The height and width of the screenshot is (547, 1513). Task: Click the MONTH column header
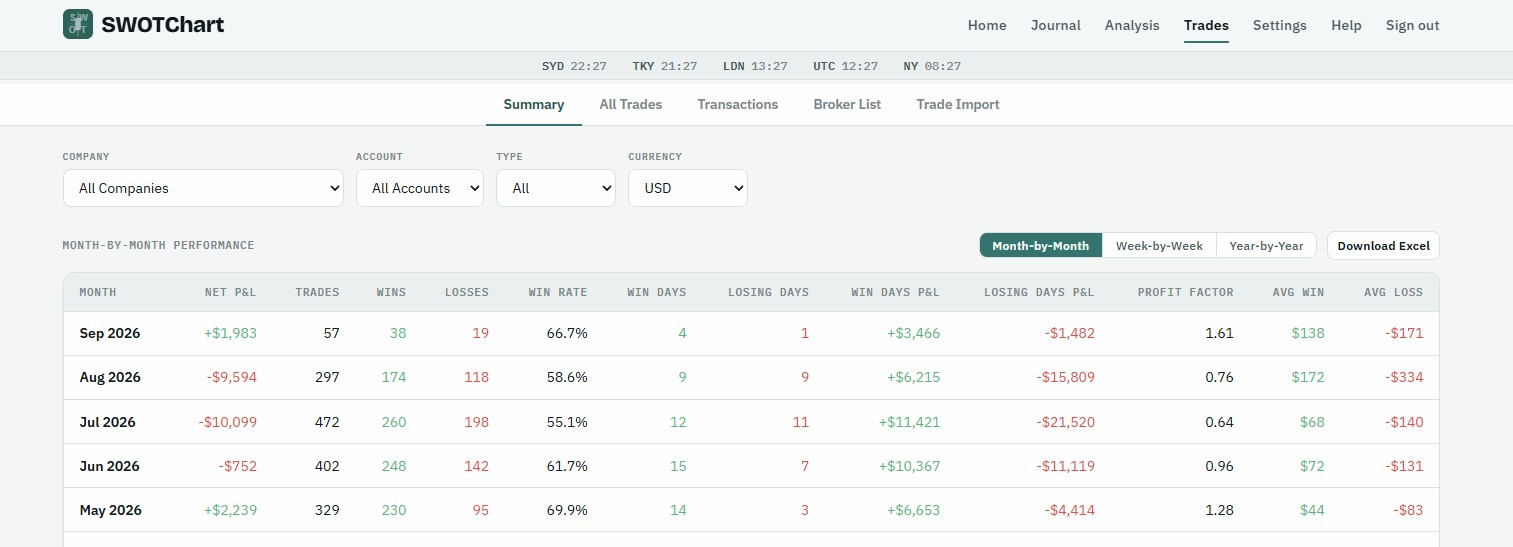pos(98,292)
